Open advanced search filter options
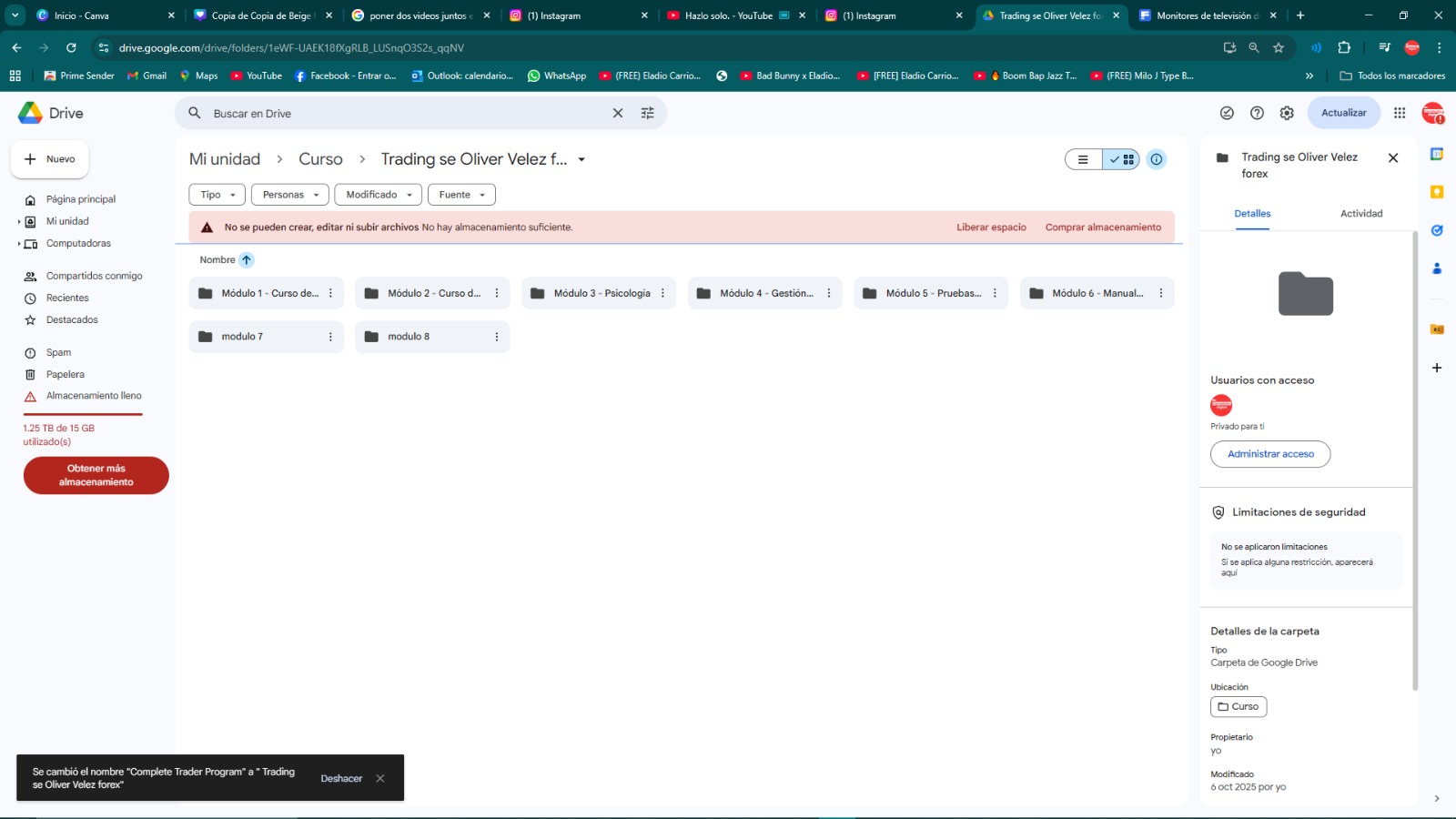The image size is (1456, 819). tap(647, 113)
